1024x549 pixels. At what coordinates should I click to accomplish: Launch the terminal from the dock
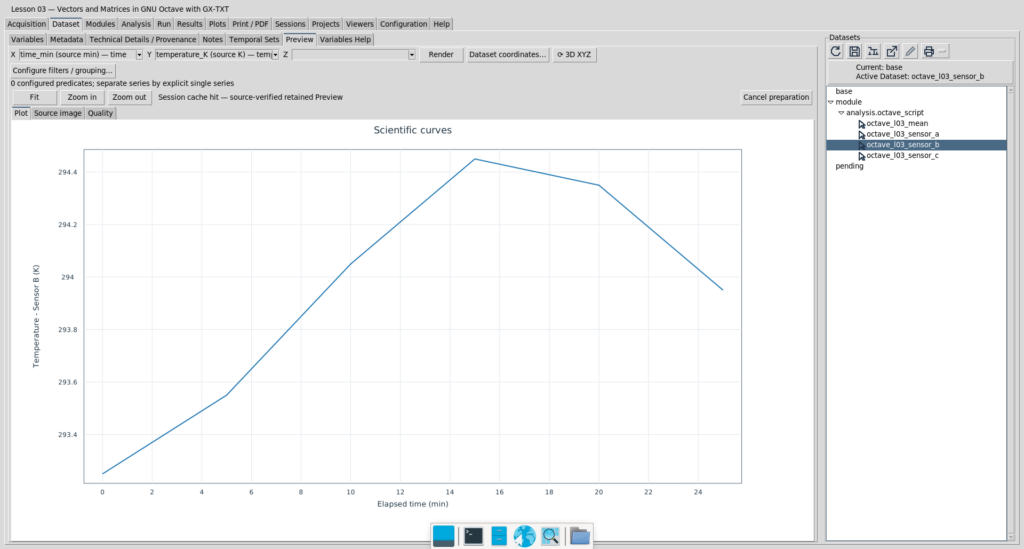[473, 536]
